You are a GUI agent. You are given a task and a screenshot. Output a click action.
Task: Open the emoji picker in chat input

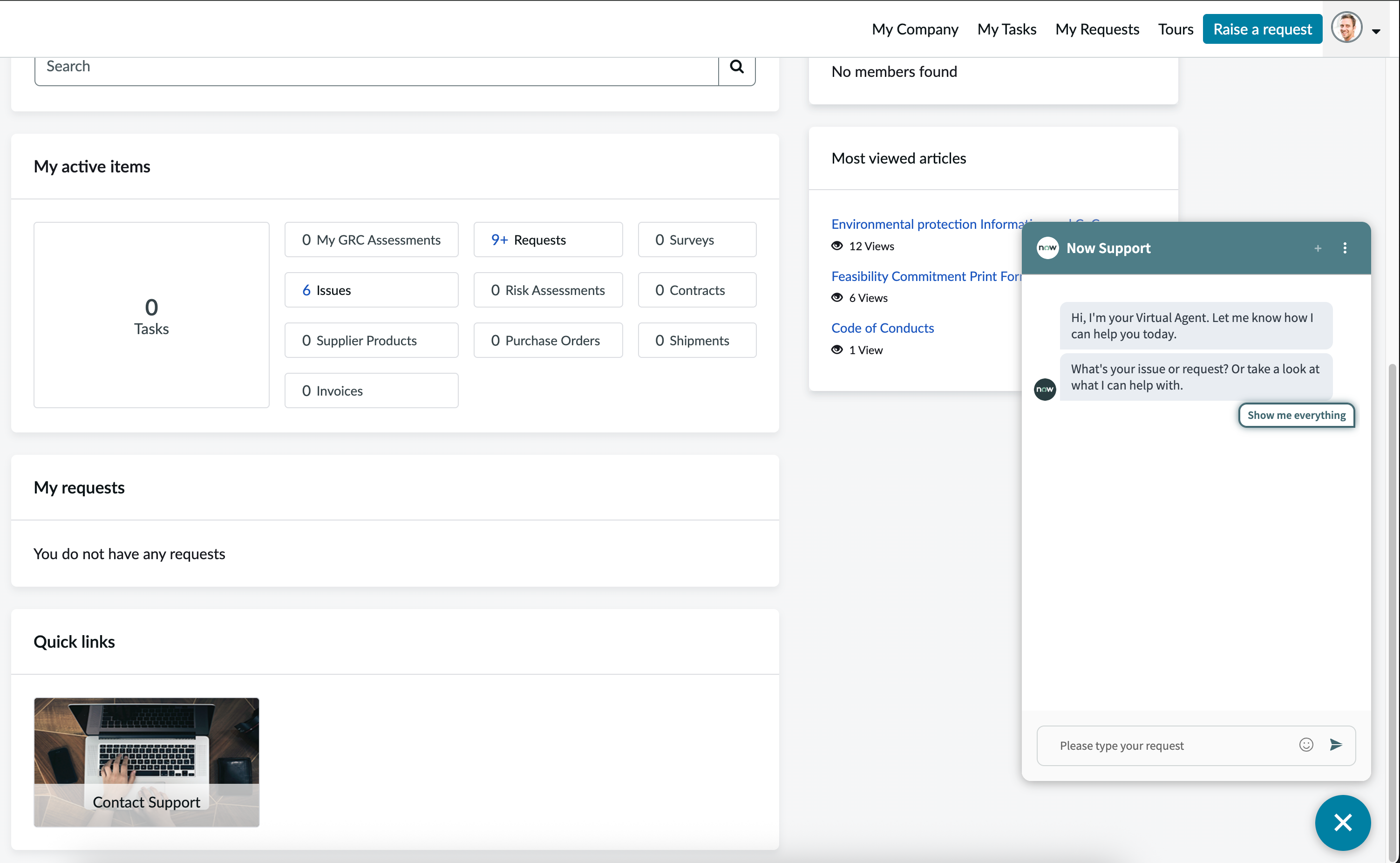pos(1306,744)
